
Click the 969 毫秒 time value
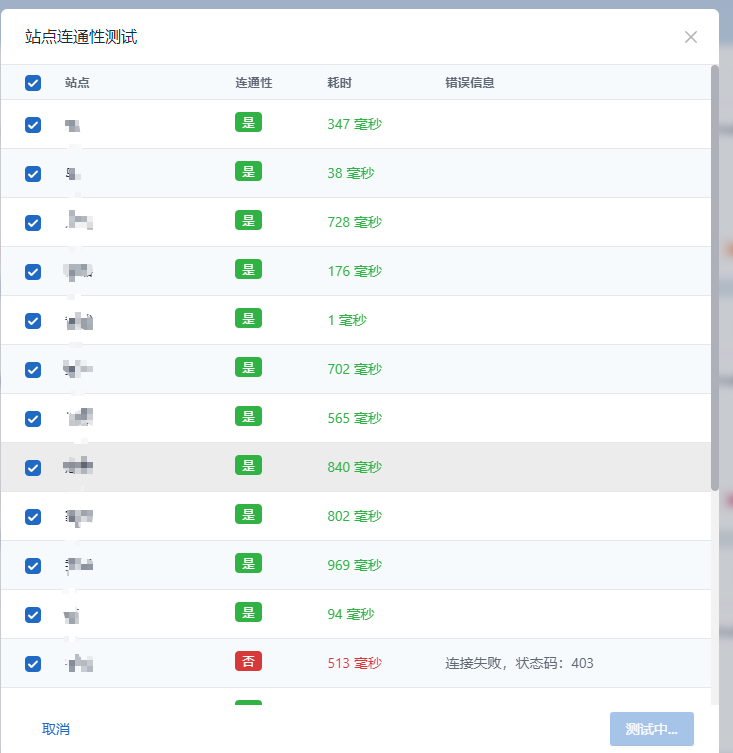click(354, 565)
